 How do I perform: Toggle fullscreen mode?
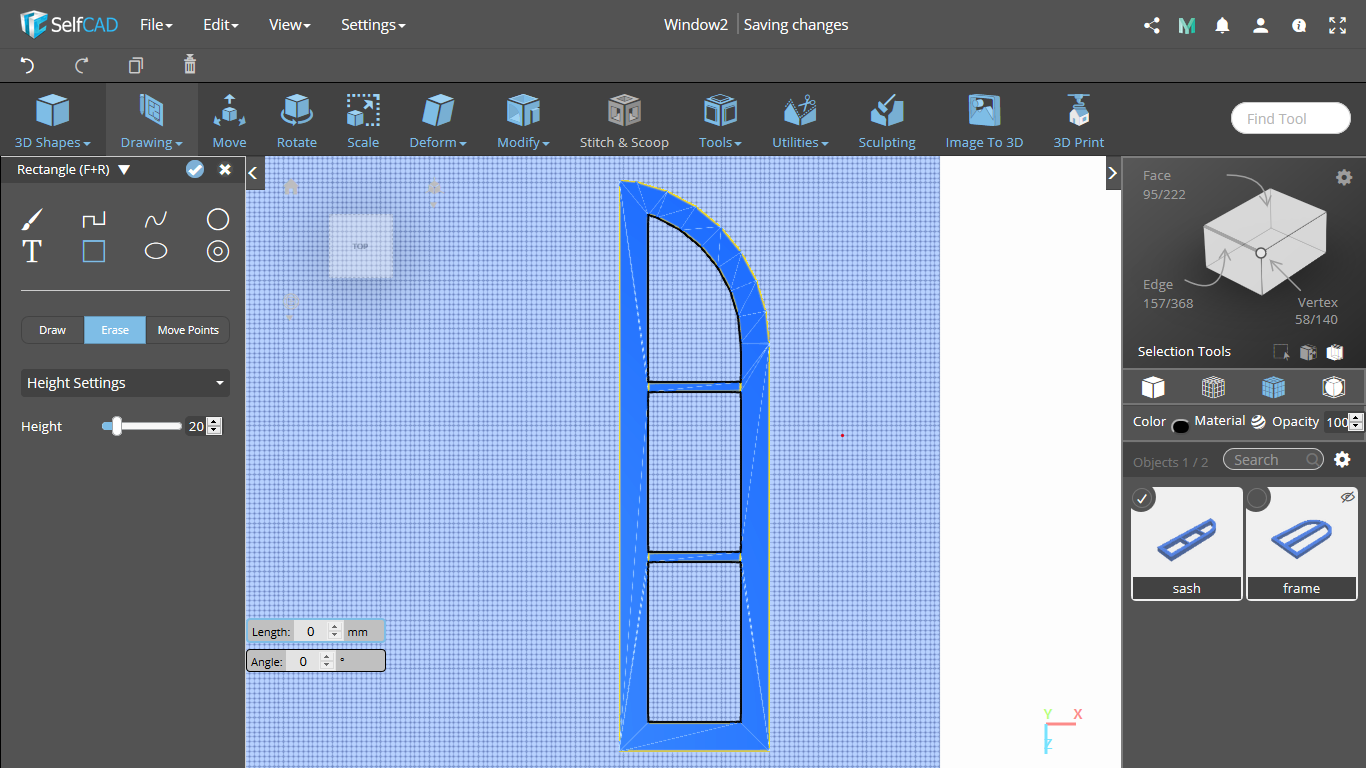pyautogui.click(x=1338, y=26)
